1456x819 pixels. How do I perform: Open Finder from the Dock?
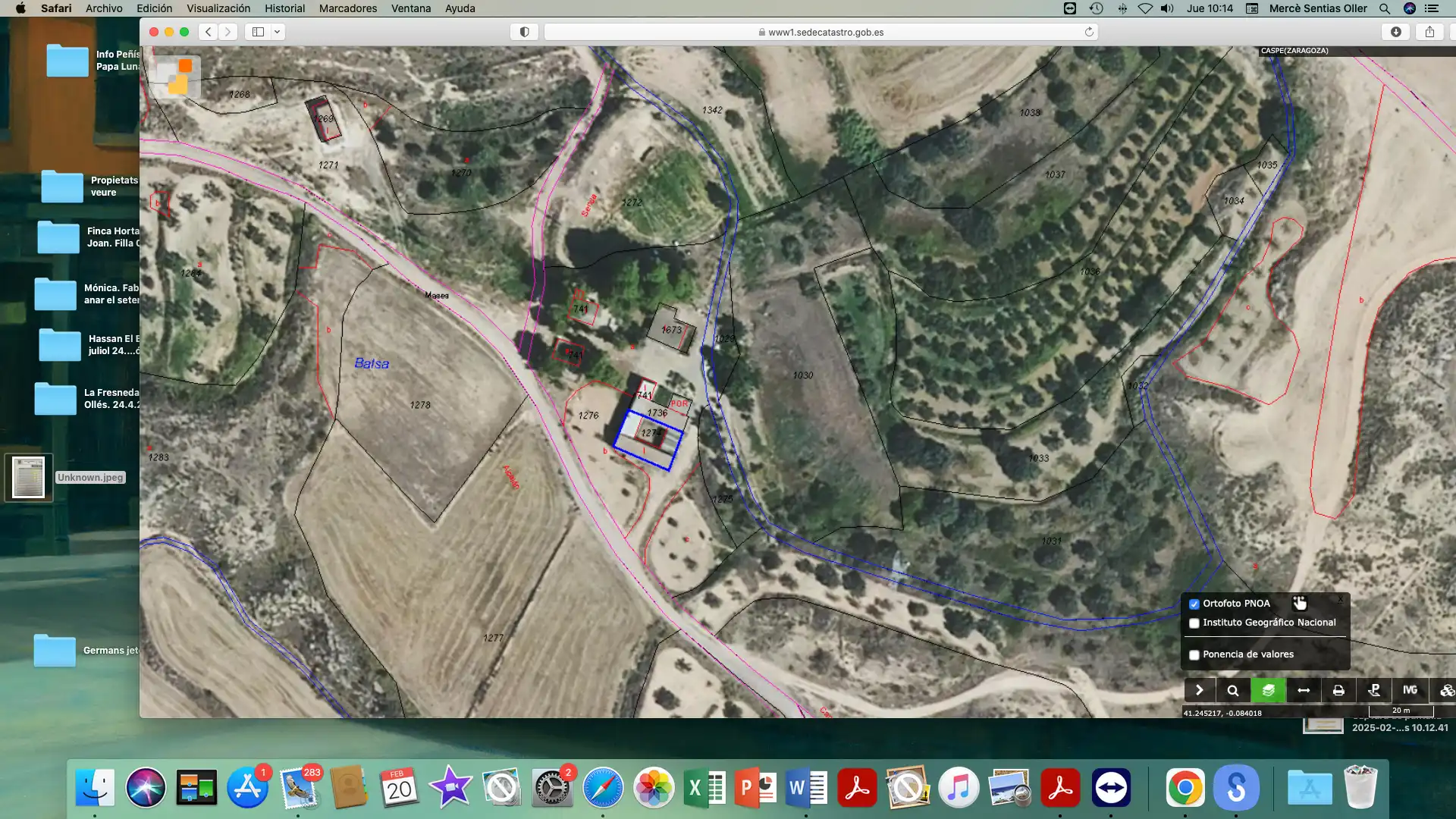[95, 788]
